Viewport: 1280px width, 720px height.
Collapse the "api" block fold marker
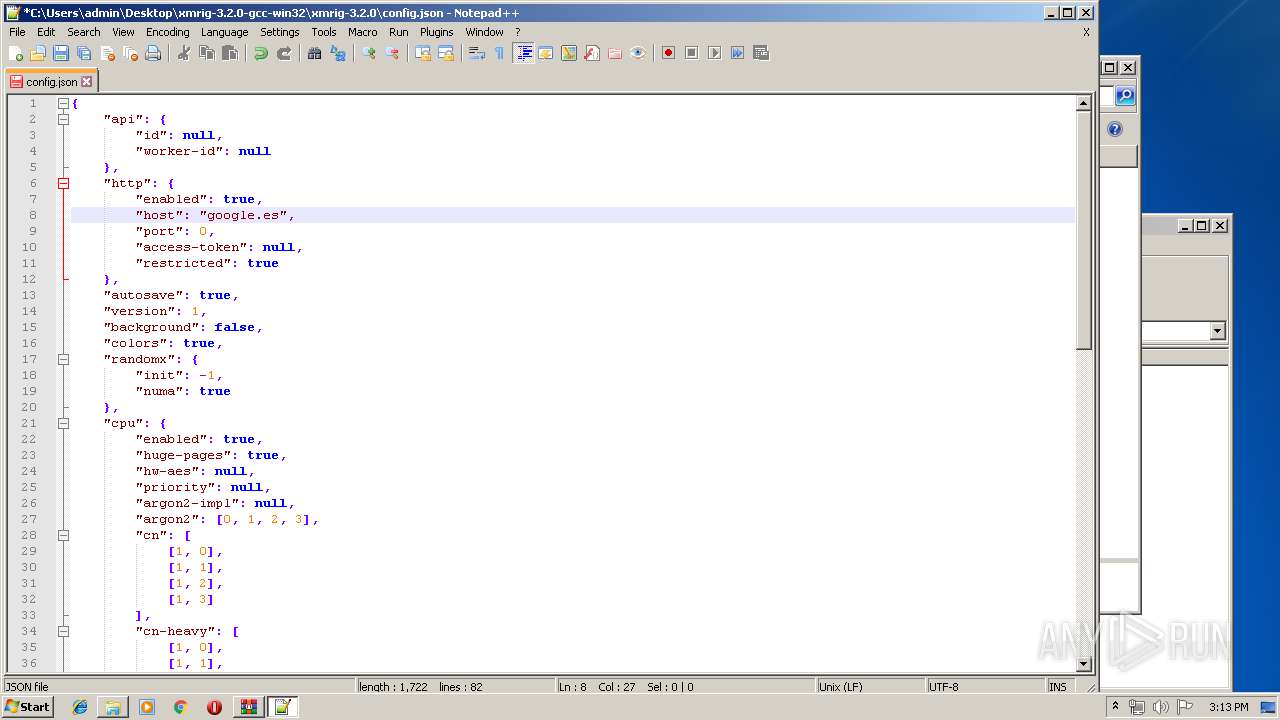click(63, 119)
